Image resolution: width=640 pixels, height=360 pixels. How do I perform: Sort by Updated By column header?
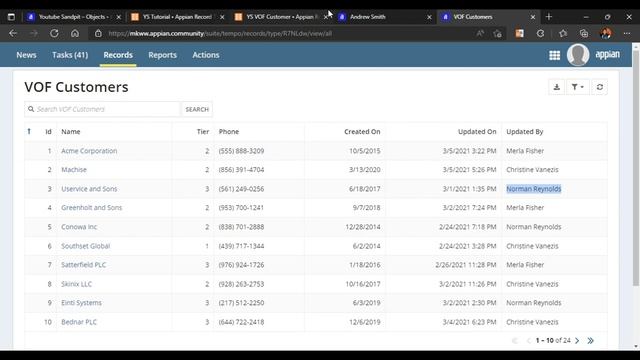pyautogui.click(x=524, y=131)
